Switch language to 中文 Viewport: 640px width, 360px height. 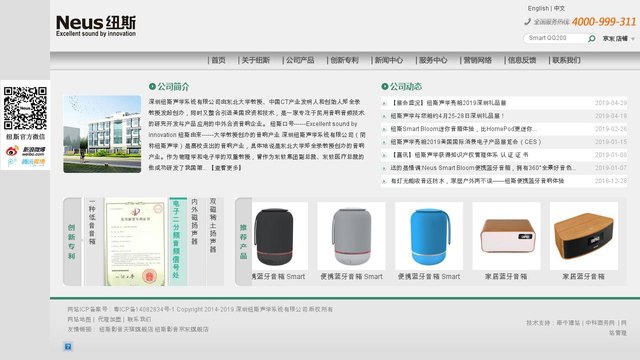(x=559, y=8)
